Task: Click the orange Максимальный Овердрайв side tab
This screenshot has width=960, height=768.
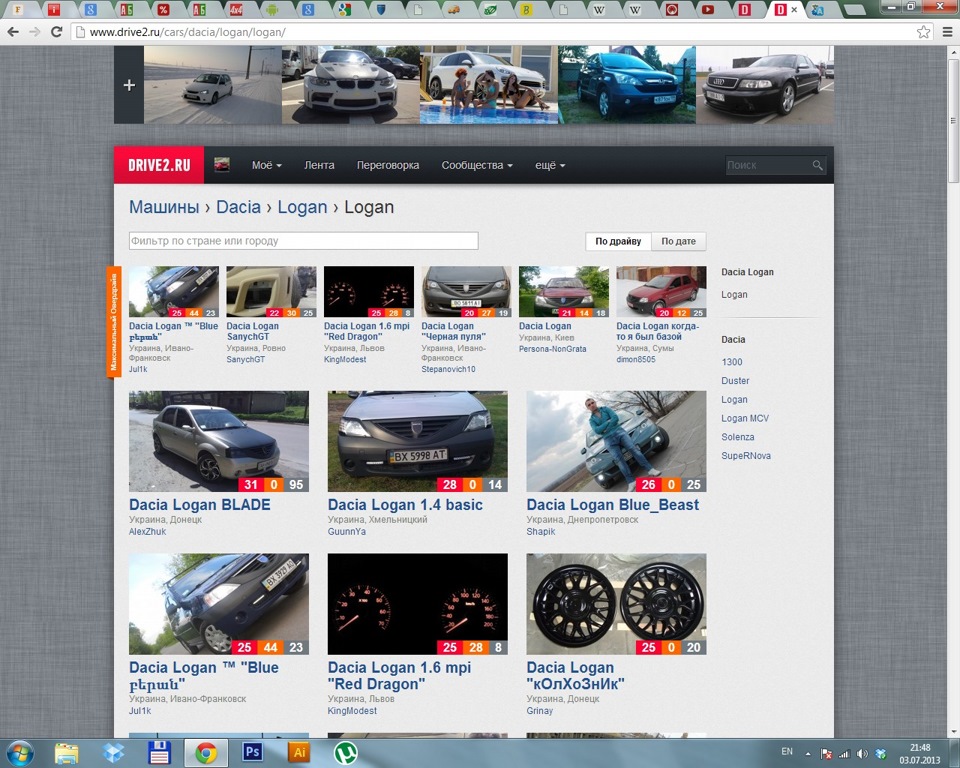Action: click(x=113, y=322)
